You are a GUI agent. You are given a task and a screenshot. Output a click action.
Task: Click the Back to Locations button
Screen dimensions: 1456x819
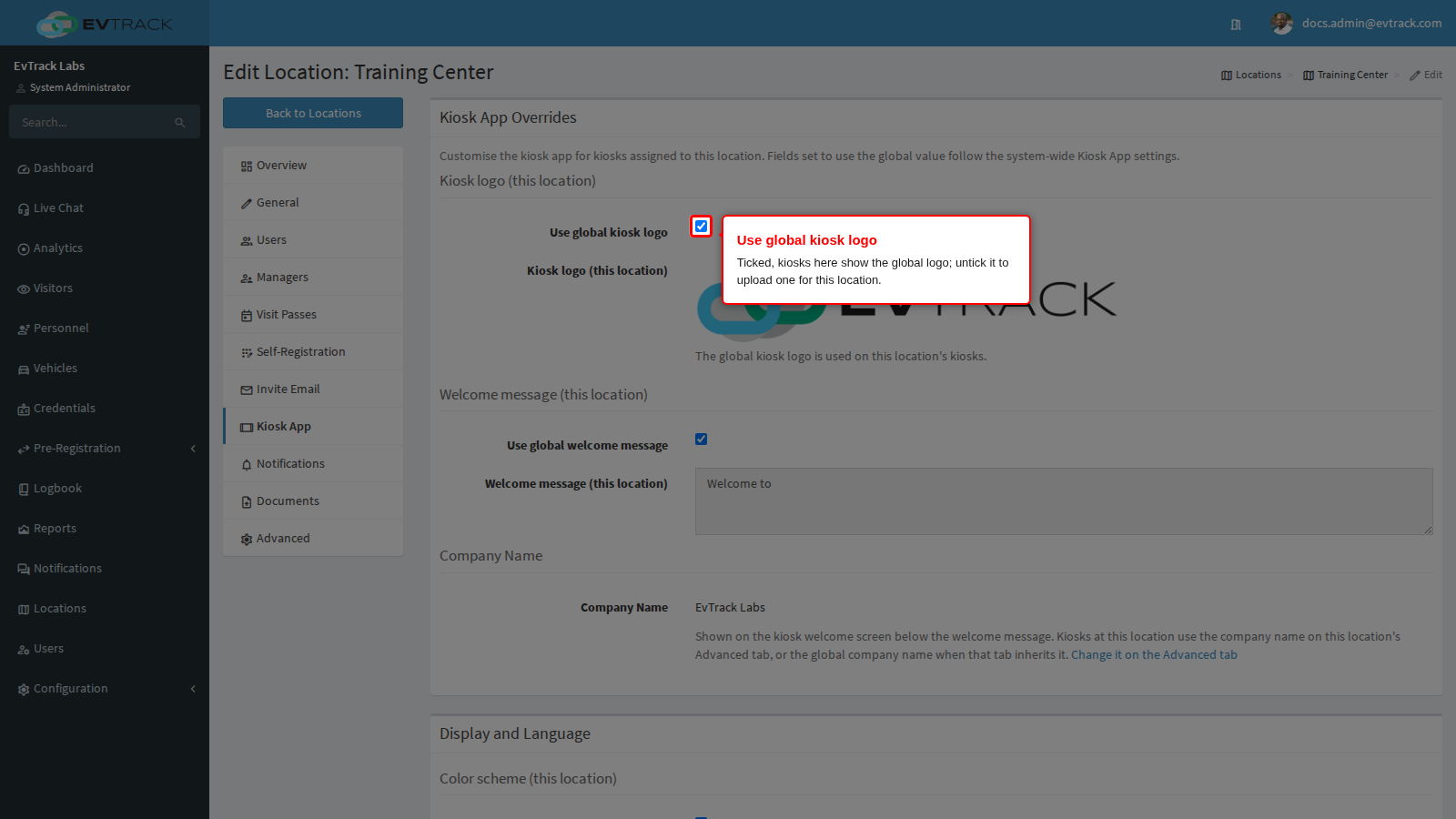(313, 113)
